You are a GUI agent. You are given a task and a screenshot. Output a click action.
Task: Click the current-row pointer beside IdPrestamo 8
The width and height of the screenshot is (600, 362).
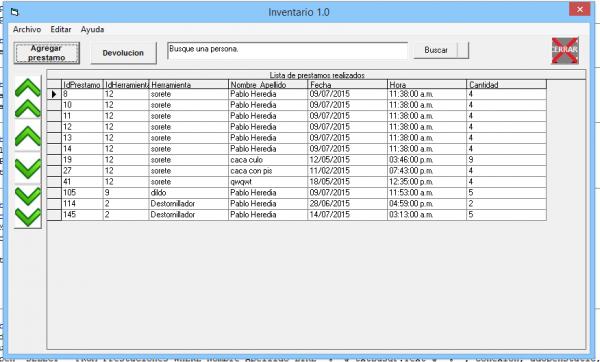(x=54, y=94)
